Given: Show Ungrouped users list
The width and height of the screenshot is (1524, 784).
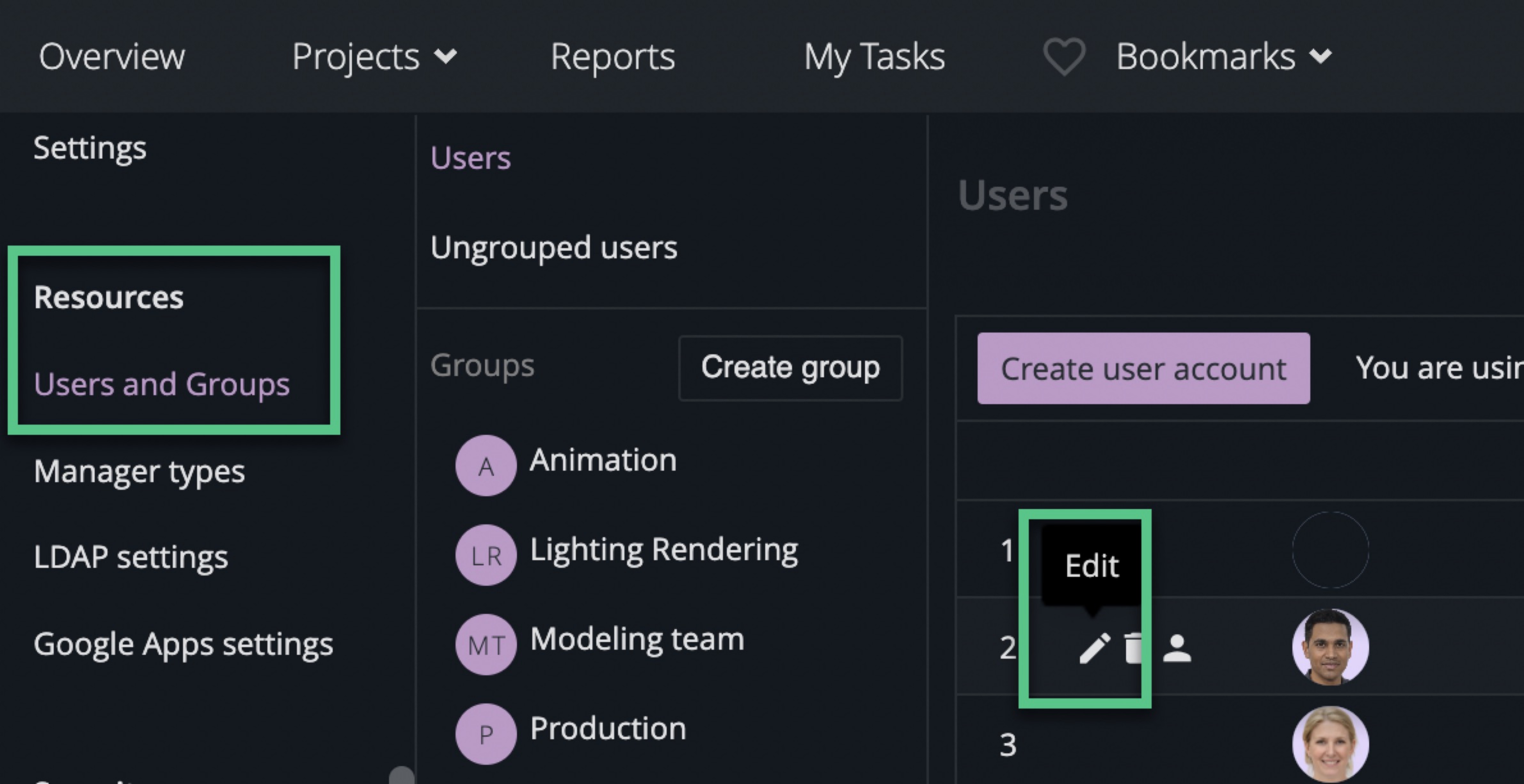Looking at the screenshot, I should coord(554,247).
